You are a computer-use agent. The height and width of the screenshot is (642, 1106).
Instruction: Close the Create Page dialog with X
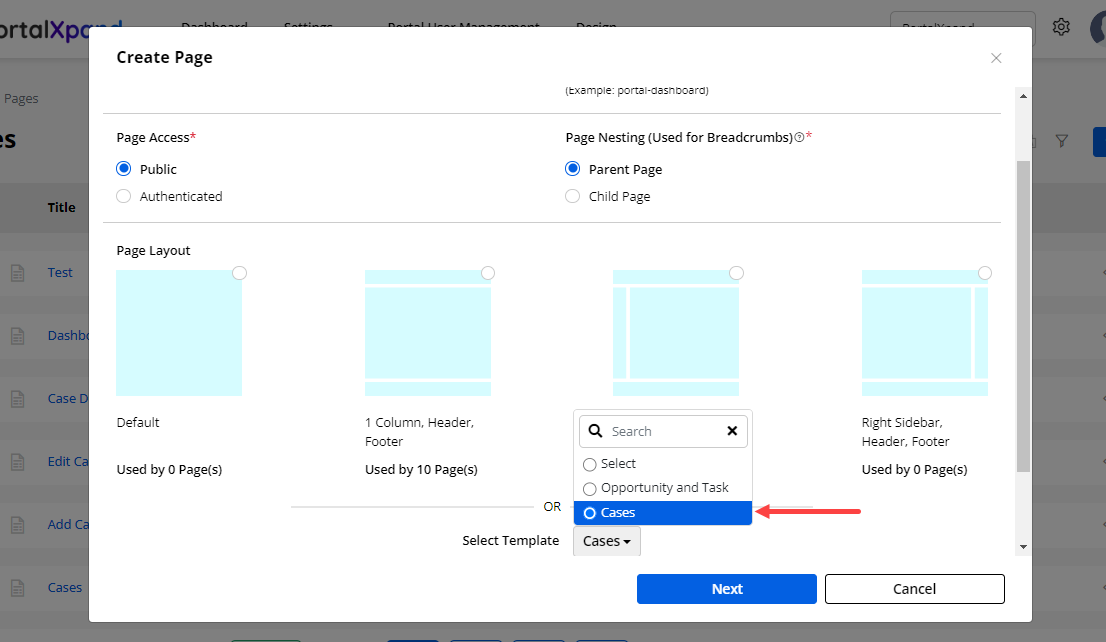click(995, 58)
